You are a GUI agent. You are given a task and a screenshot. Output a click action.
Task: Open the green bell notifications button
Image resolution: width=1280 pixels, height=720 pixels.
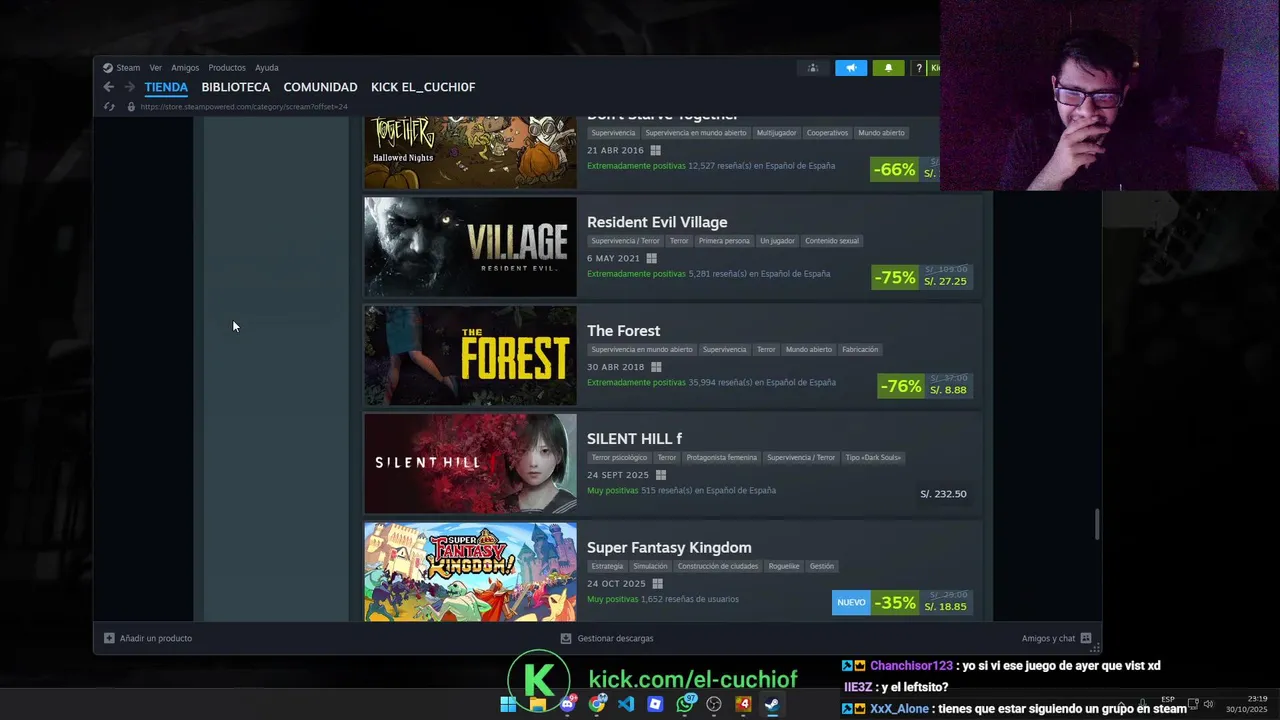(x=888, y=68)
